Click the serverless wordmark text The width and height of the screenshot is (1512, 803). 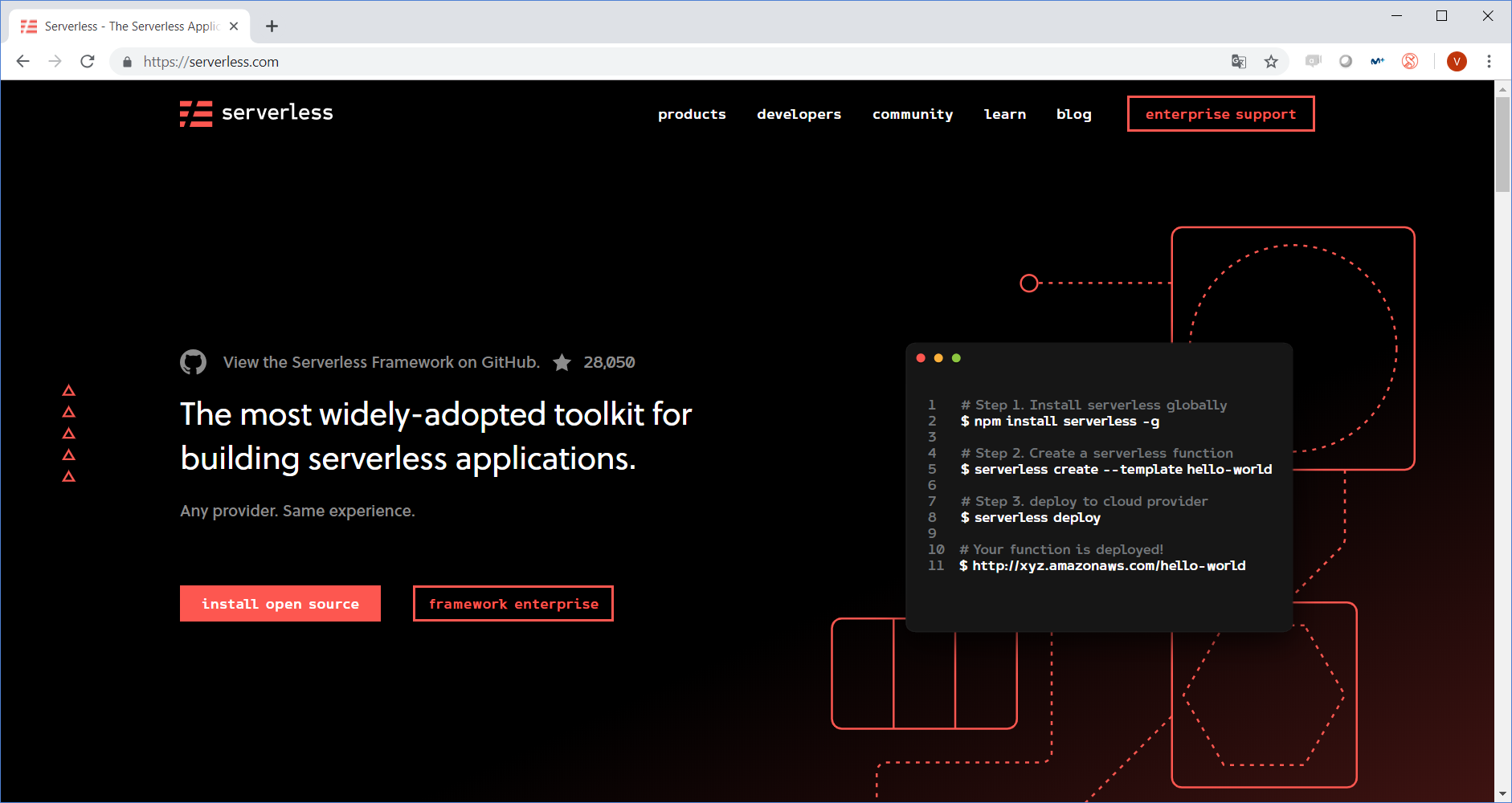pyautogui.click(x=277, y=113)
